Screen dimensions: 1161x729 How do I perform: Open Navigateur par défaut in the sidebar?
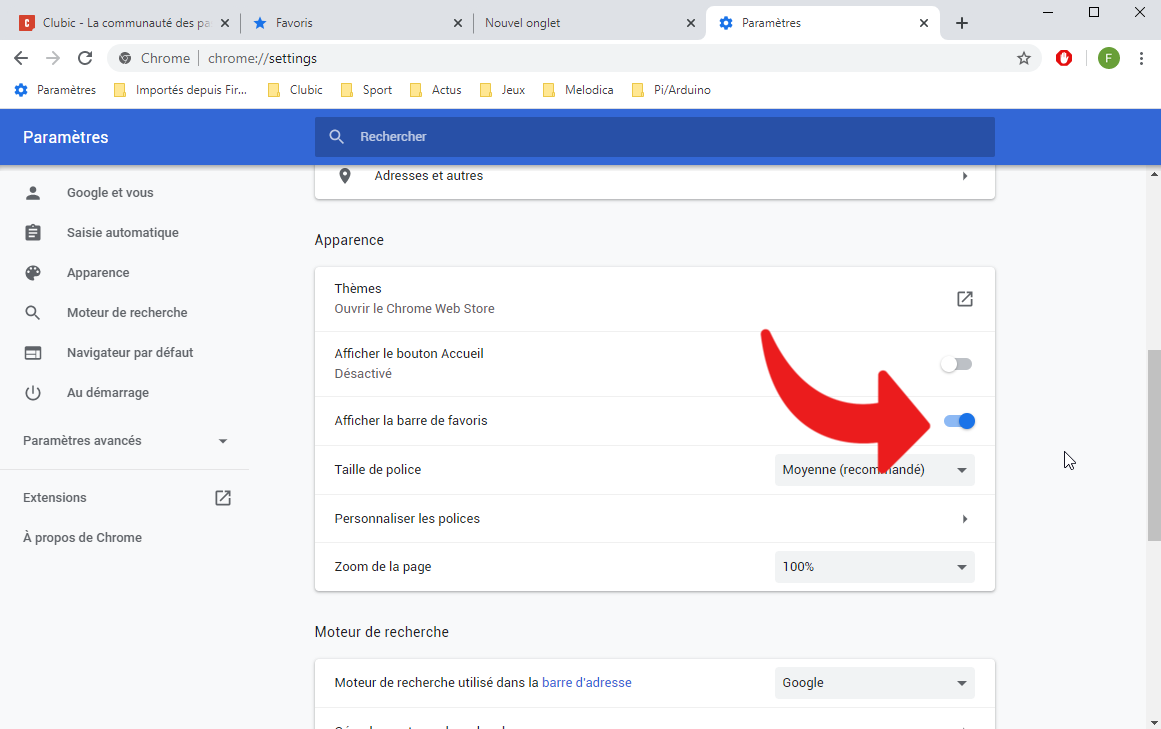tap(130, 352)
